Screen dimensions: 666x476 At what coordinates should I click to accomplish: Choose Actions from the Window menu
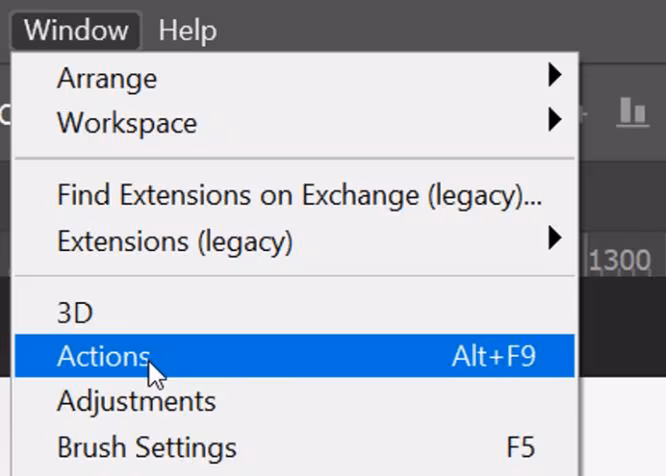103,356
